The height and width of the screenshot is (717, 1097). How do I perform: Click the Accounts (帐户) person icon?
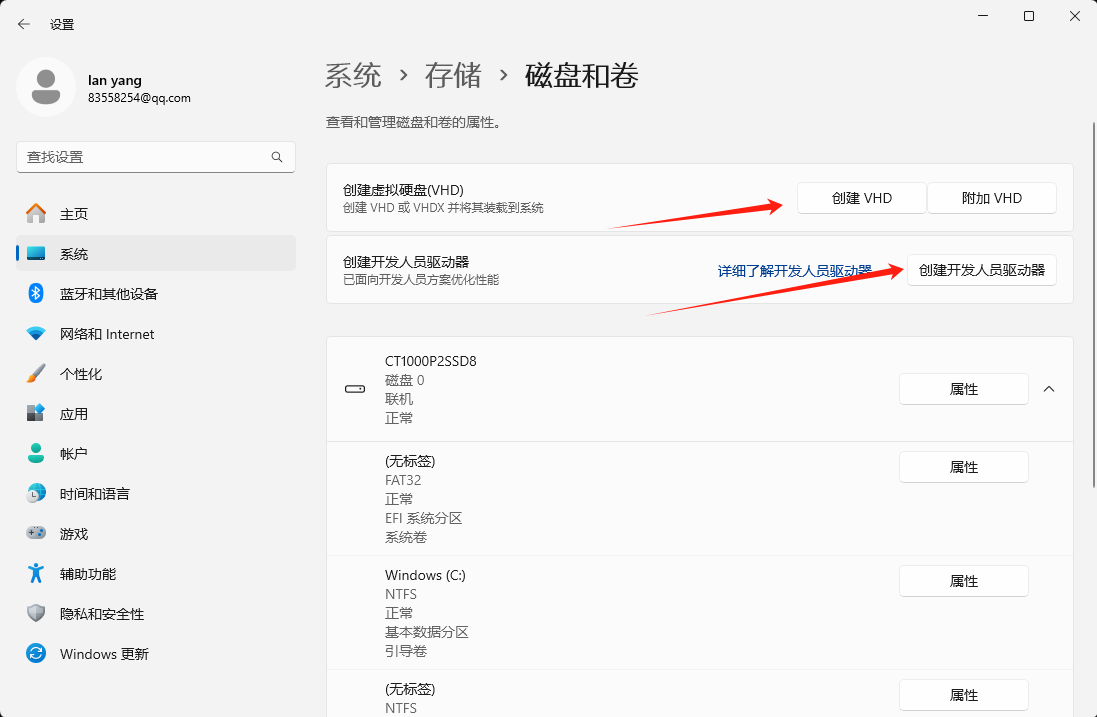click(x=36, y=453)
